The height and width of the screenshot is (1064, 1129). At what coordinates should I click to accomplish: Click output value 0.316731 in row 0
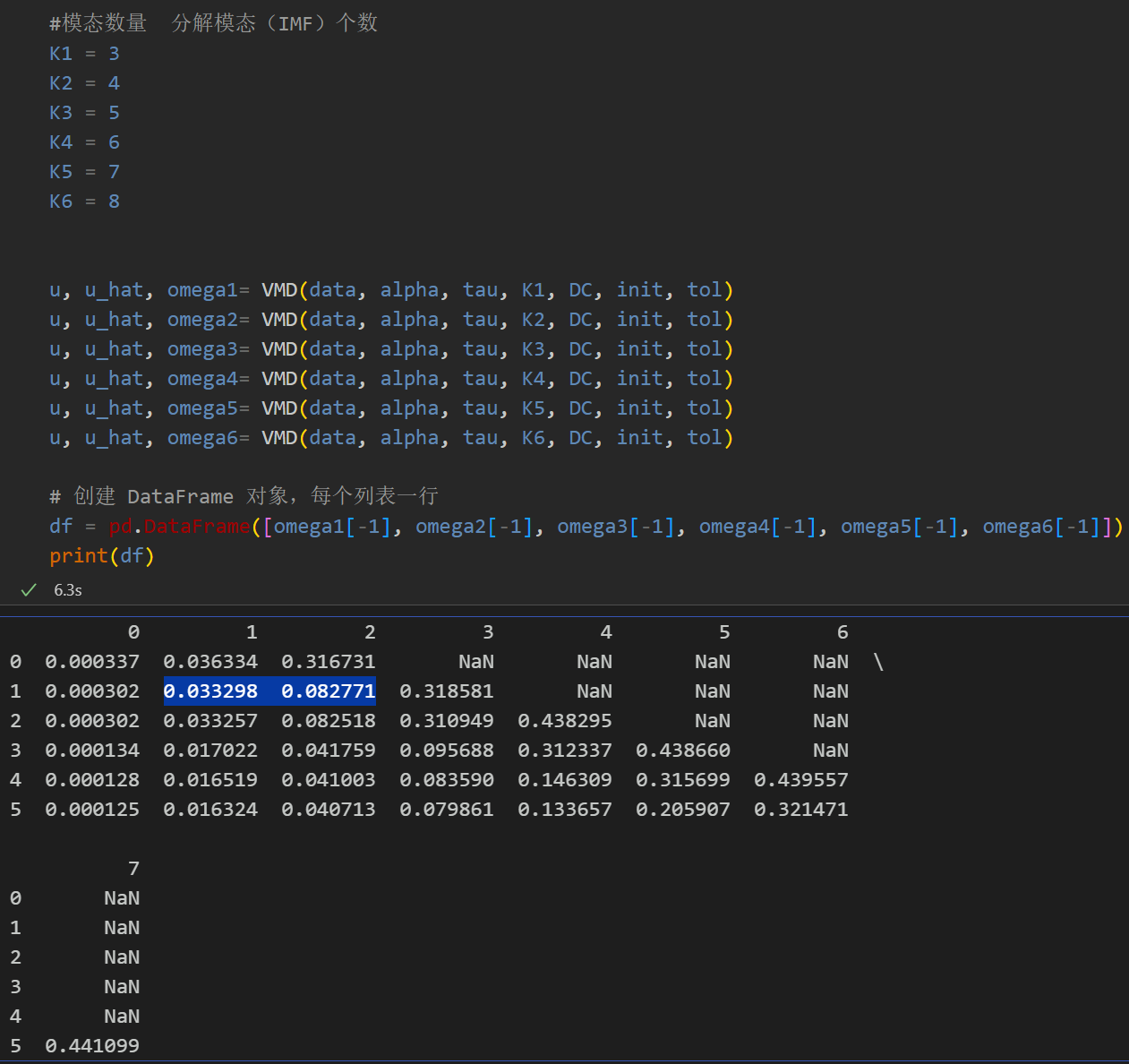(329, 662)
